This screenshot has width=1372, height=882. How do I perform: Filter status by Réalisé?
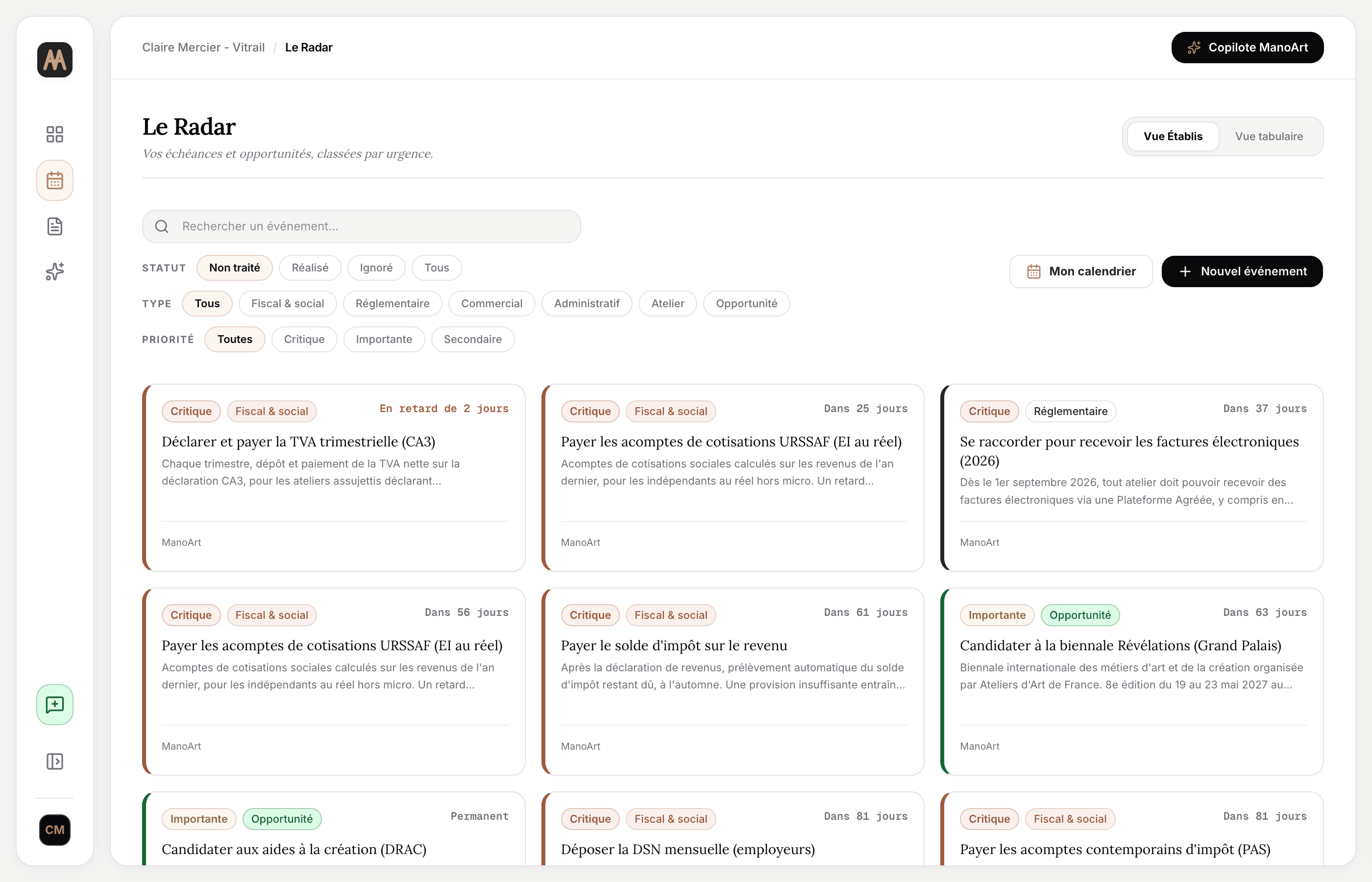tap(310, 268)
